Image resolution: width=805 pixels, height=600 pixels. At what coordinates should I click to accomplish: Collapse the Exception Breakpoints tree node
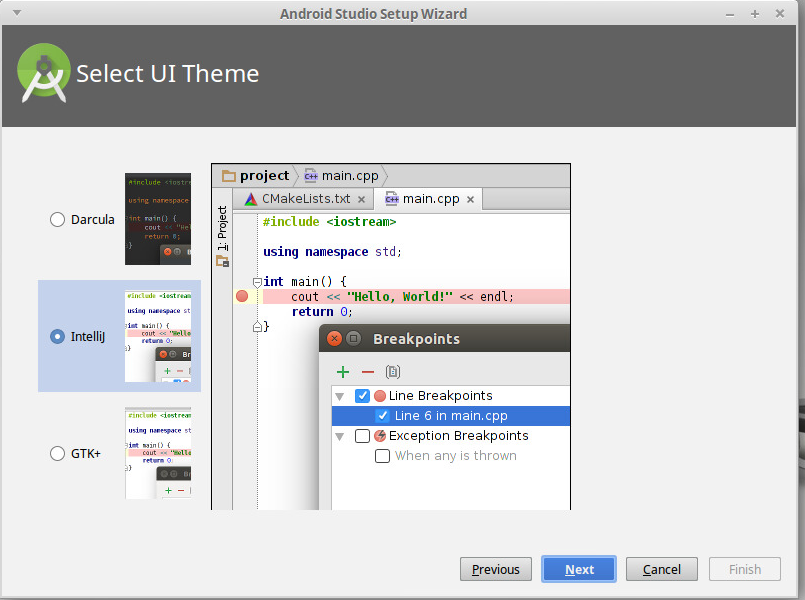pos(339,436)
